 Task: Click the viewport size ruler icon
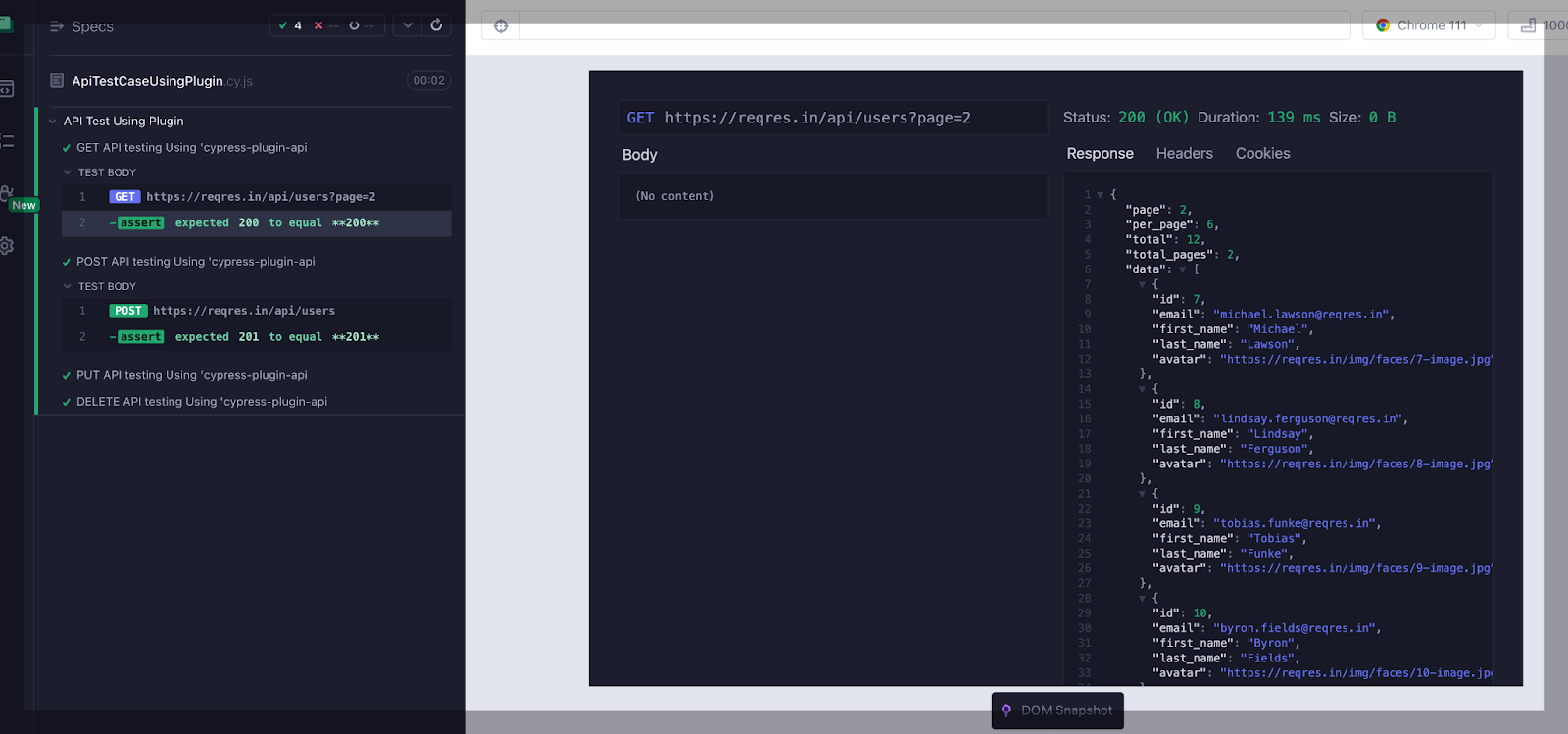pyautogui.click(x=1528, y=25)
